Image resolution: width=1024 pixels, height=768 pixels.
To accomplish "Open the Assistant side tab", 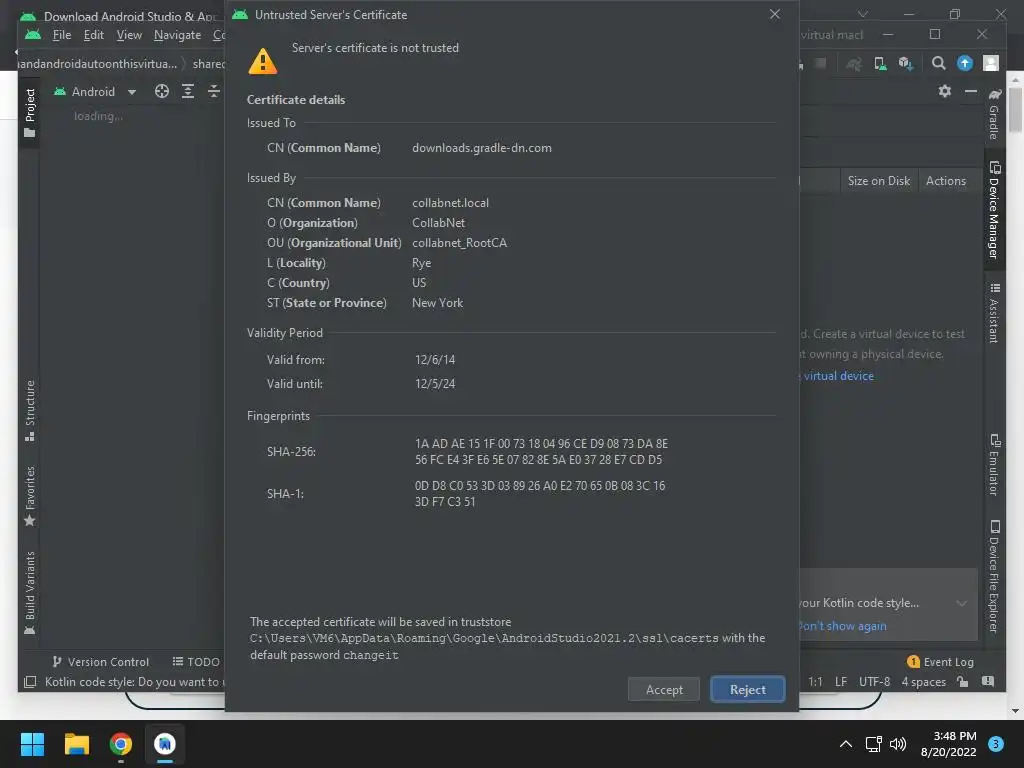I will click(994, 313).
